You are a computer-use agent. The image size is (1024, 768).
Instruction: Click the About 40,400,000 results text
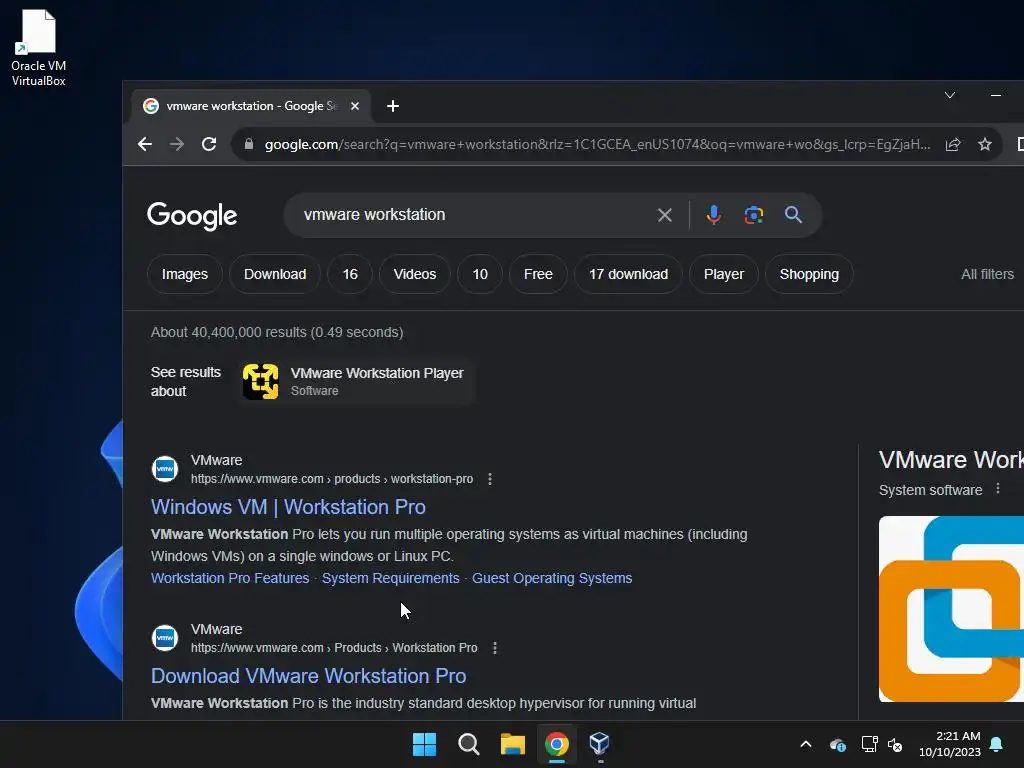click(277, 332)
